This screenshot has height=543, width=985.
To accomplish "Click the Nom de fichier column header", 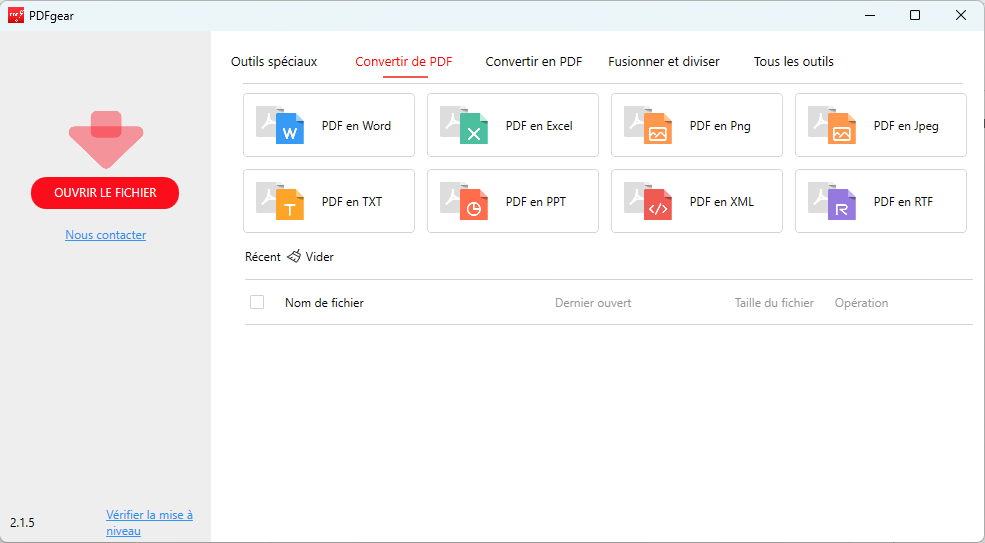I will (x=324, y=303).
